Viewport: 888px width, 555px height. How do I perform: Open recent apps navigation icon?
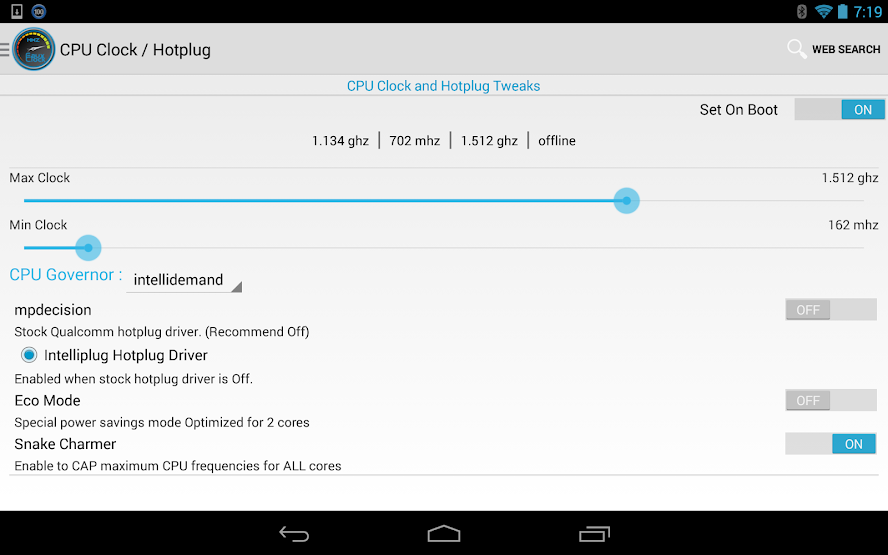point(594,533)
